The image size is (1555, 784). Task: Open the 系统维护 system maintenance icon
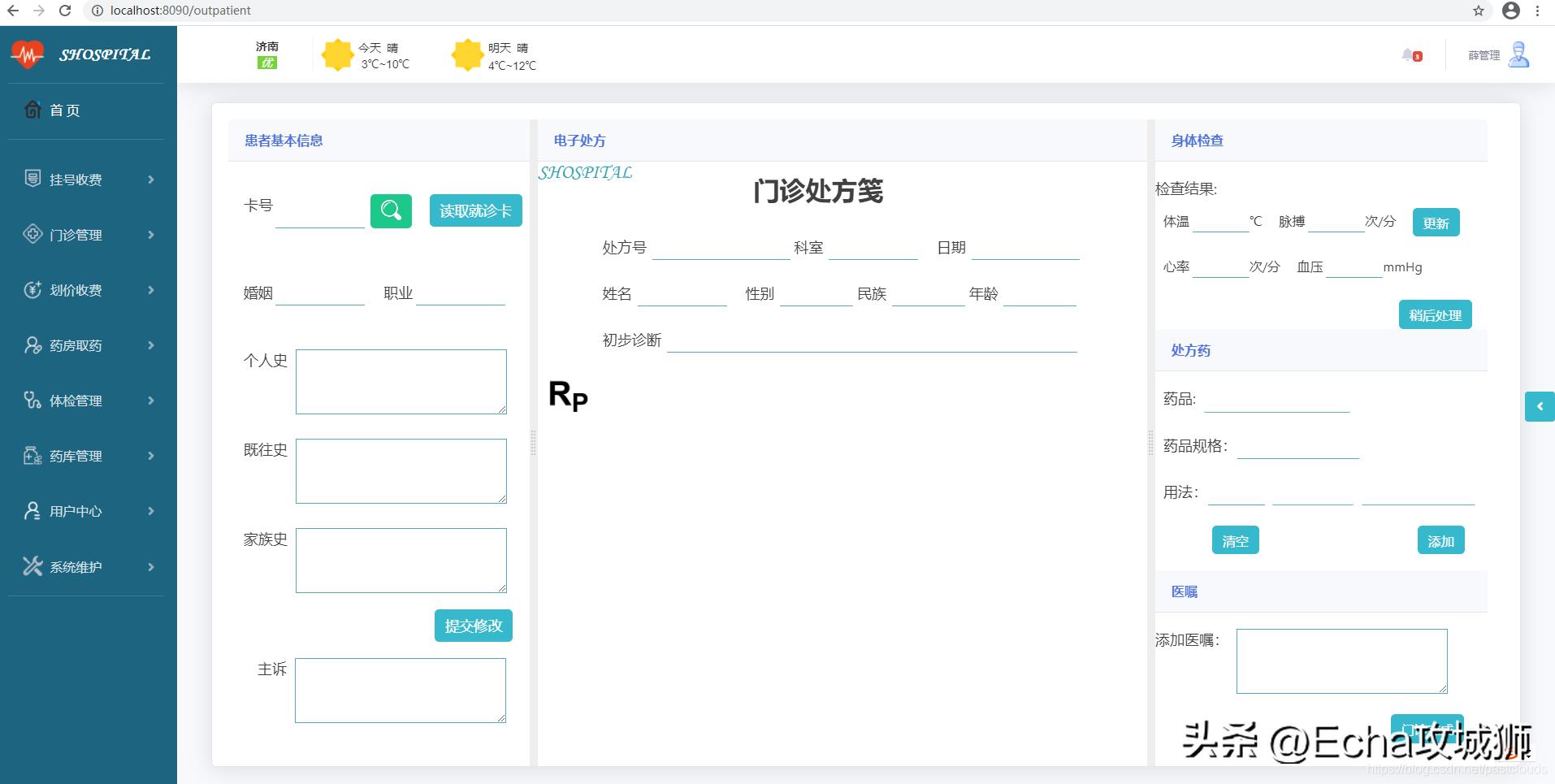point(32,566)
